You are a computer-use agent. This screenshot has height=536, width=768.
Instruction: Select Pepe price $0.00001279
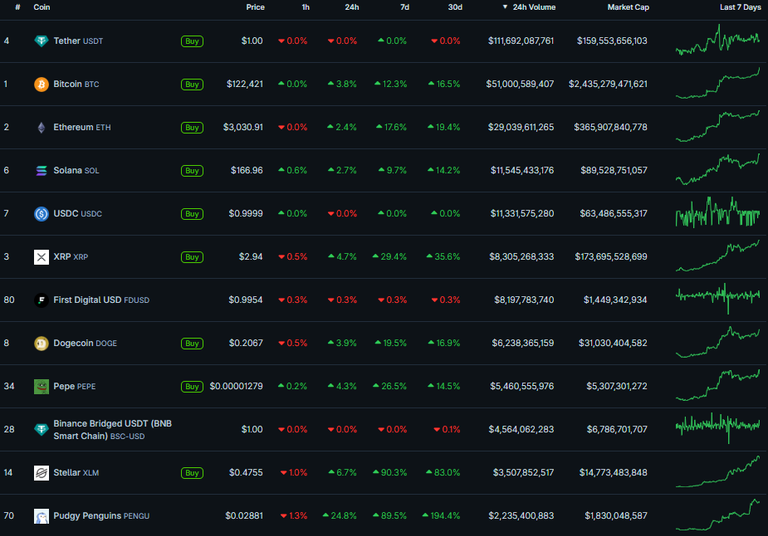236,387
